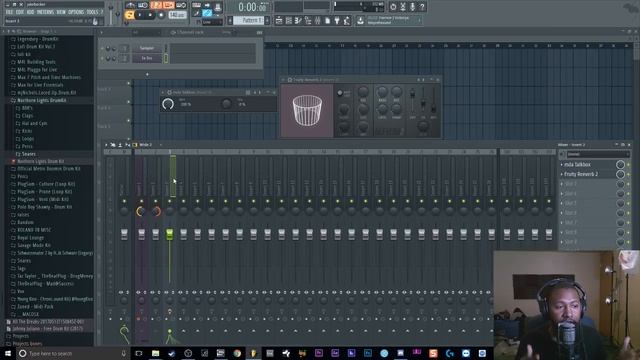Open the Loops subfolder

pyautogui.click(x=28, y=139)
